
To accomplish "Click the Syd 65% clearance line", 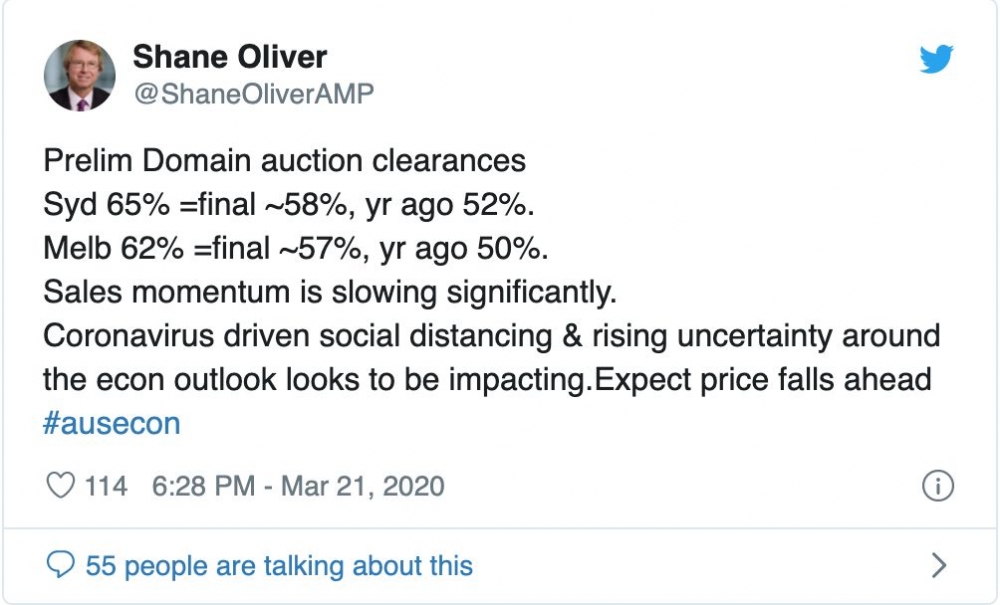I will [x=289, y=205].
